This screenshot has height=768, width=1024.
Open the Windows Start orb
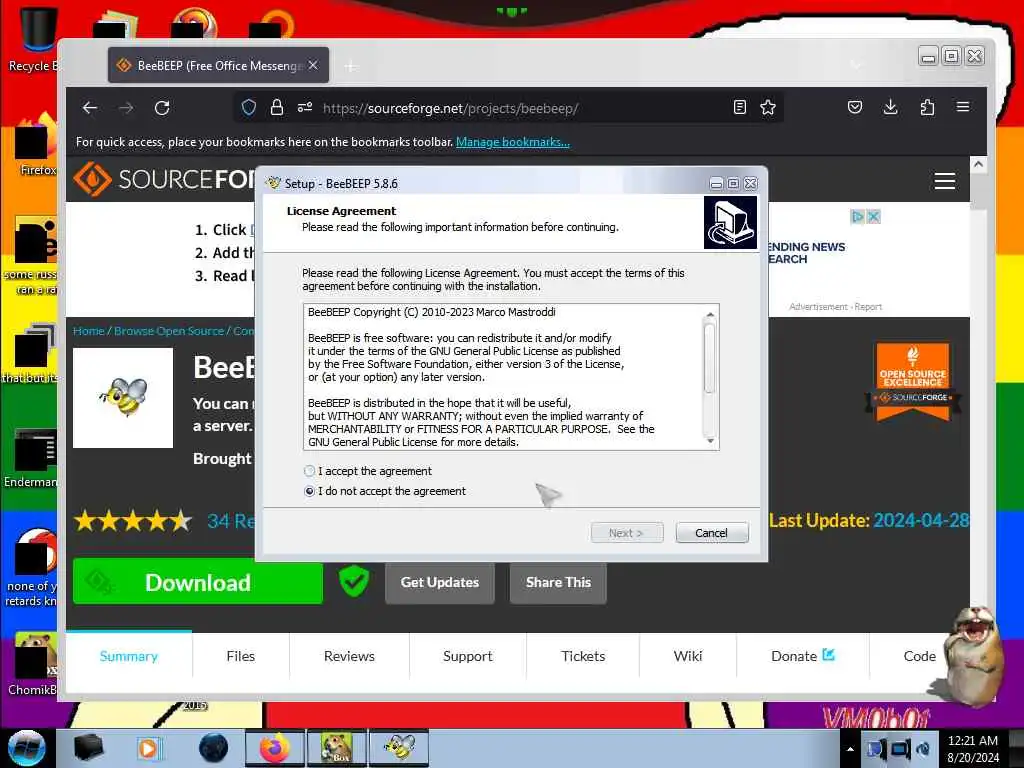click(26, 748)
